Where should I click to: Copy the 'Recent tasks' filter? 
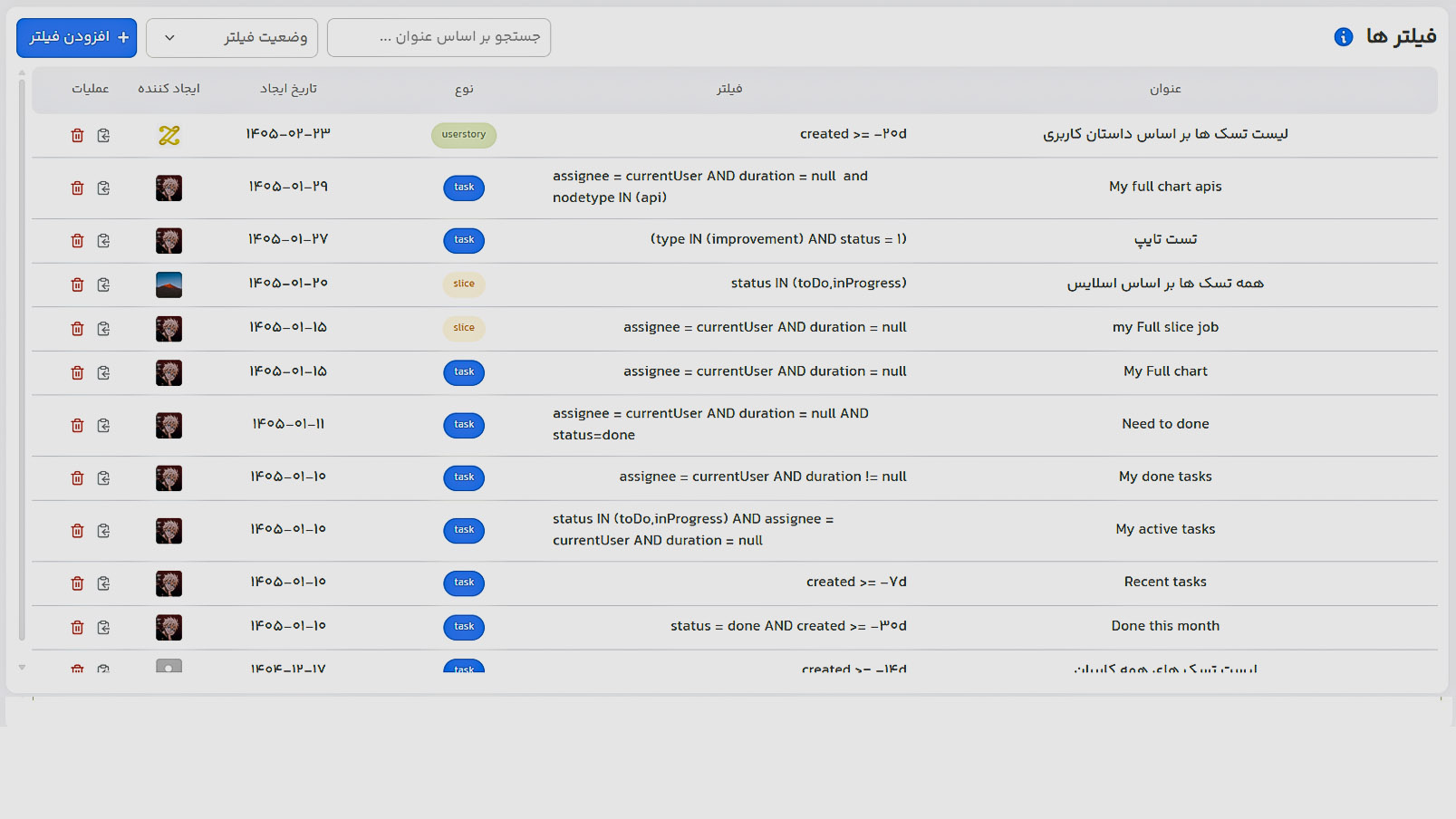[x=103, y=583]
